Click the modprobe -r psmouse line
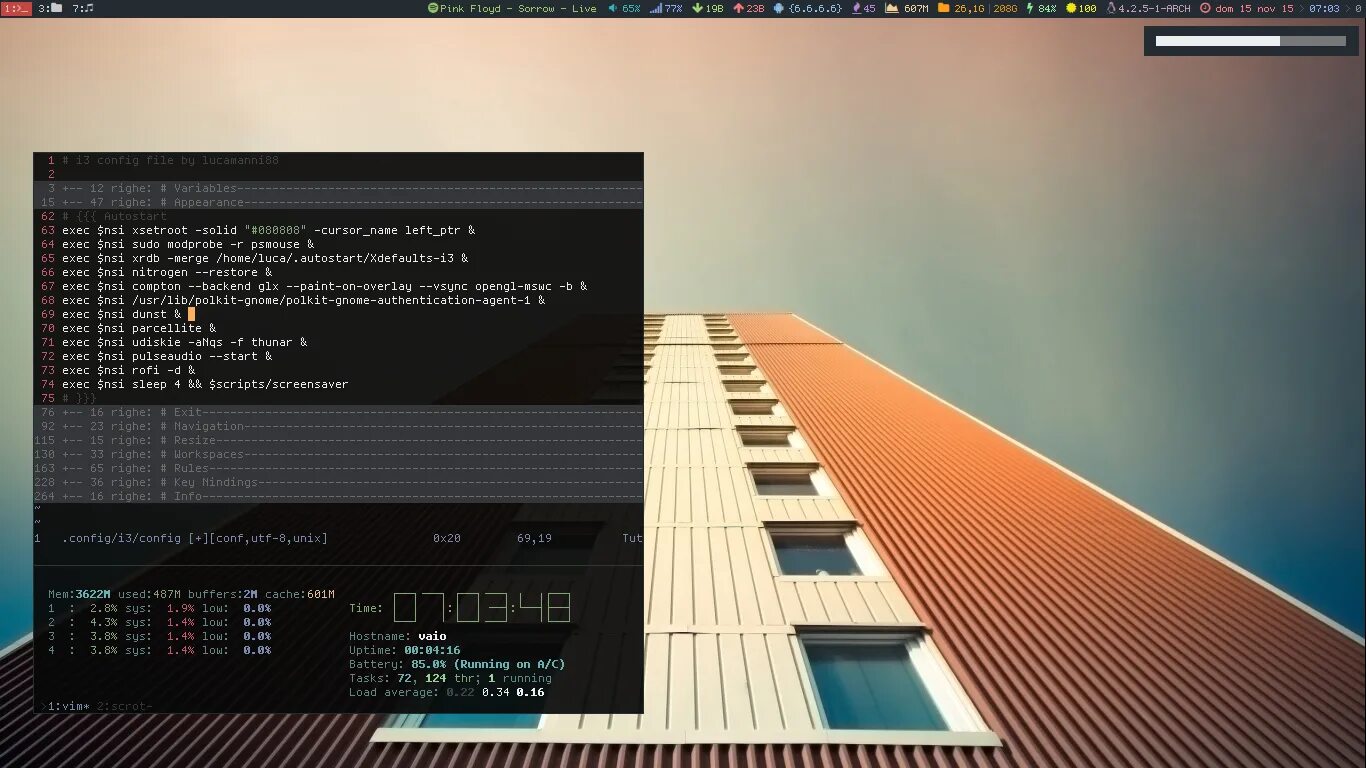This screenshot has width=1366, height=768. (x=188, y=244)
